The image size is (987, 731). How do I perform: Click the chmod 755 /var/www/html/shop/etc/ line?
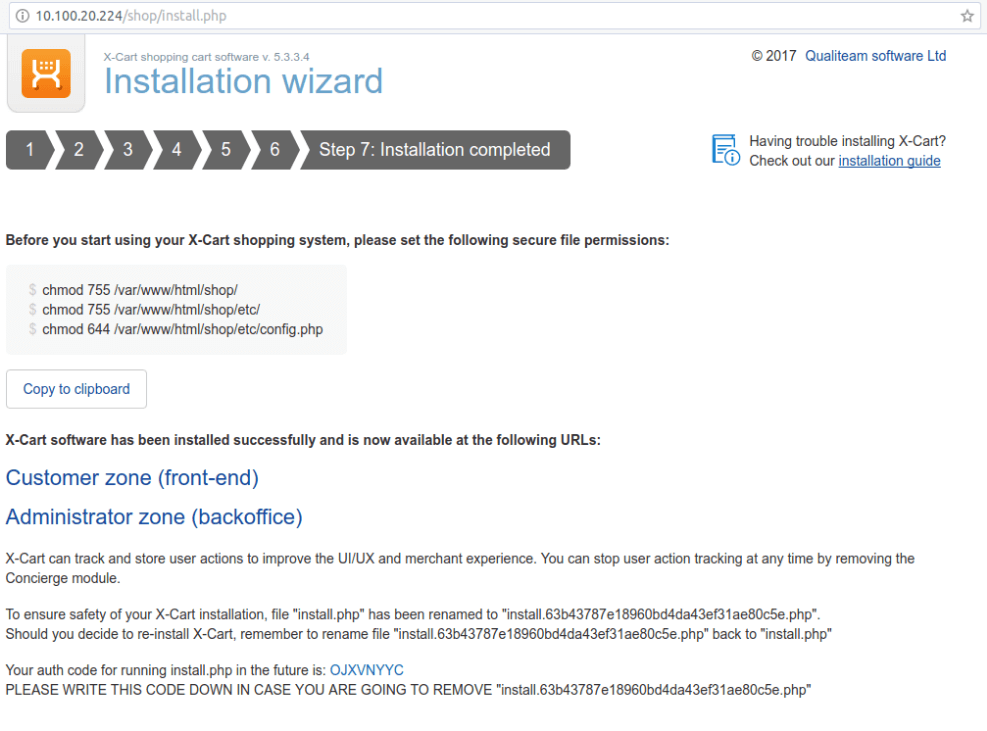[151, 310]
